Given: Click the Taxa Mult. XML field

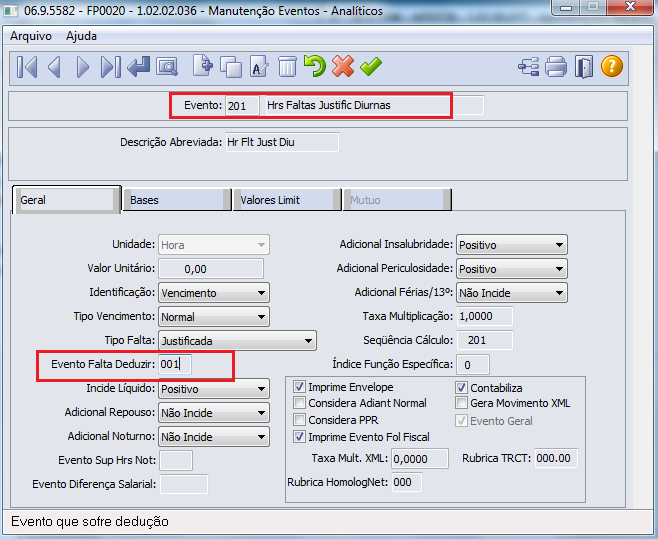Looking at the screenshot, I should pyautogui.click(x=420, y=458).
